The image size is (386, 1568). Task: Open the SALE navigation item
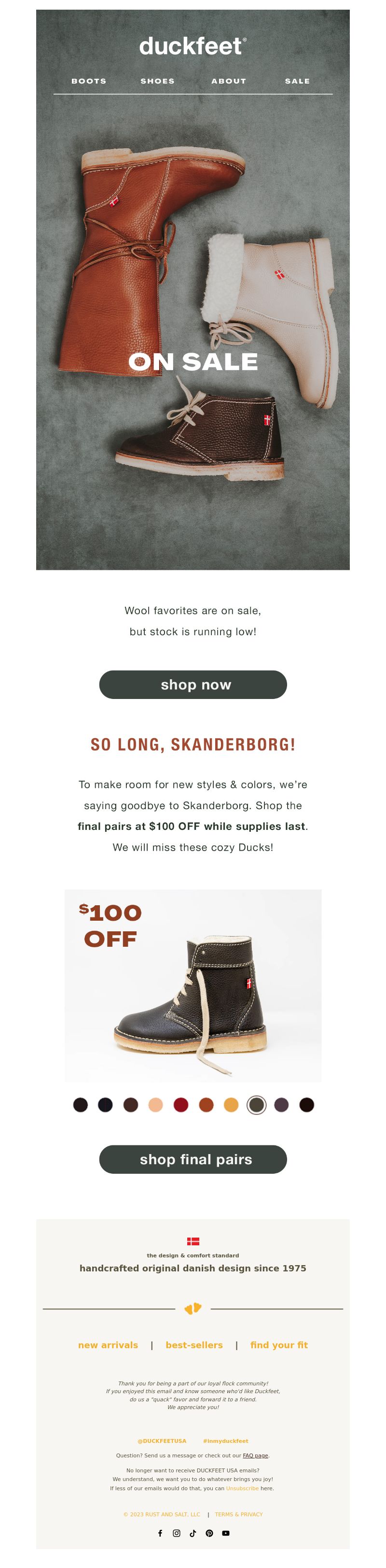click(x=297, y=81)
